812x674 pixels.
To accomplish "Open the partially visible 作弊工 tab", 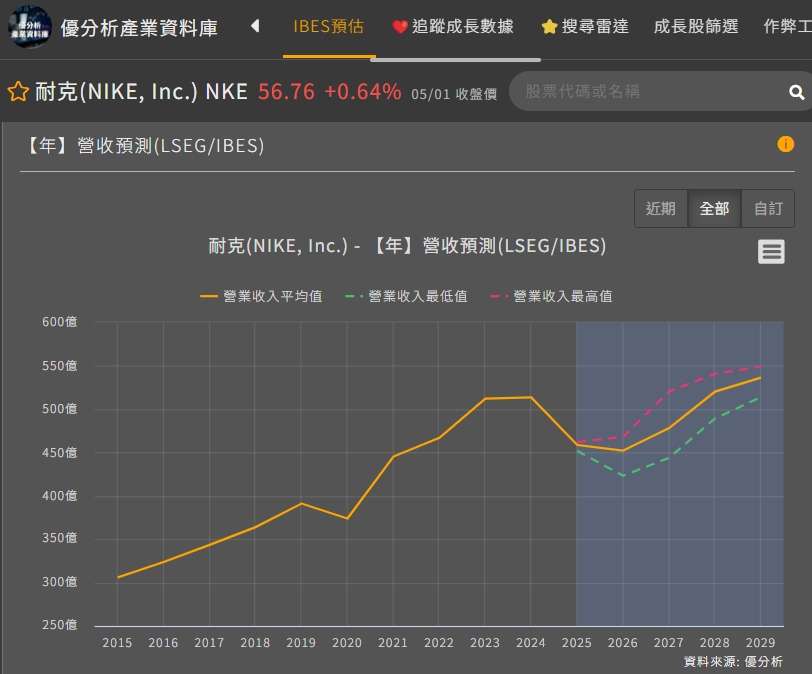I will (x=787, y=26).
